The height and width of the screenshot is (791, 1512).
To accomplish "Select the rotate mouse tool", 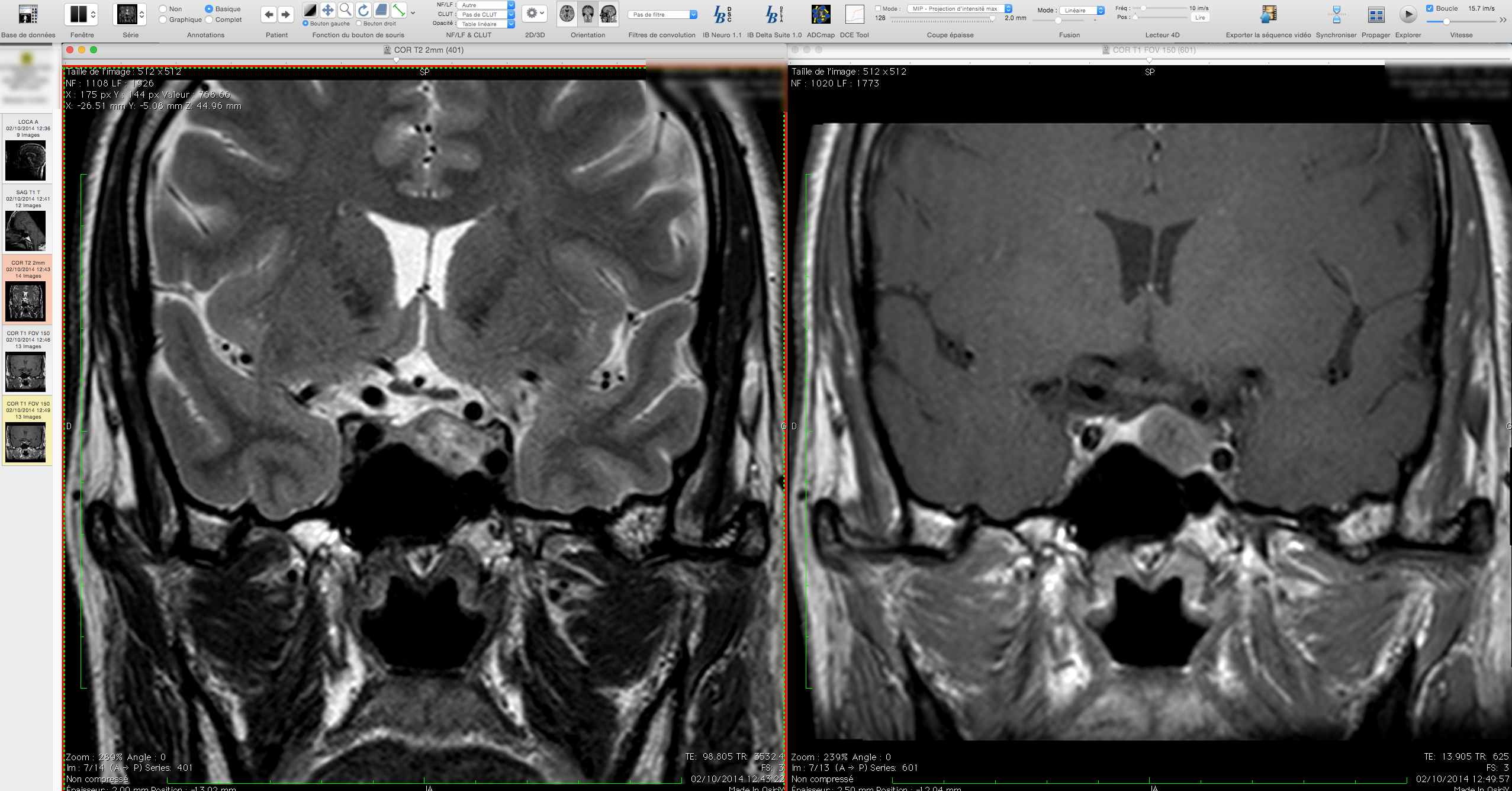I will (x=363, y=10).
